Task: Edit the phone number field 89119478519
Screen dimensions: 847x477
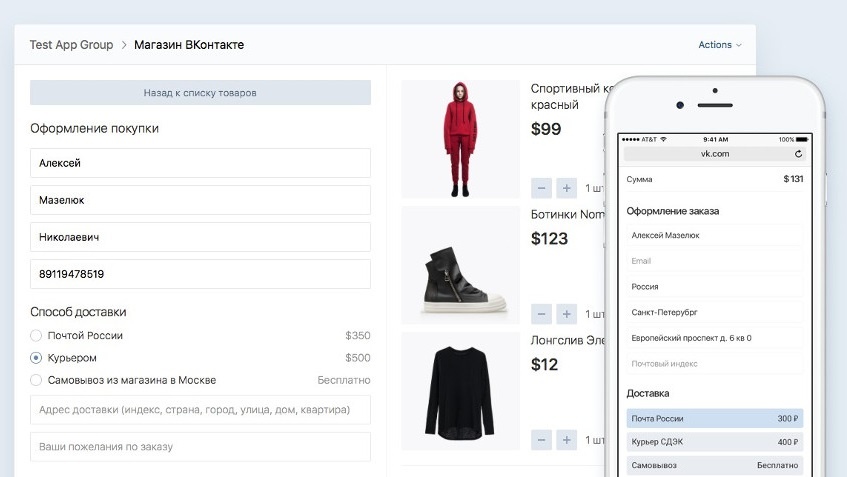Action: point(200,274)
